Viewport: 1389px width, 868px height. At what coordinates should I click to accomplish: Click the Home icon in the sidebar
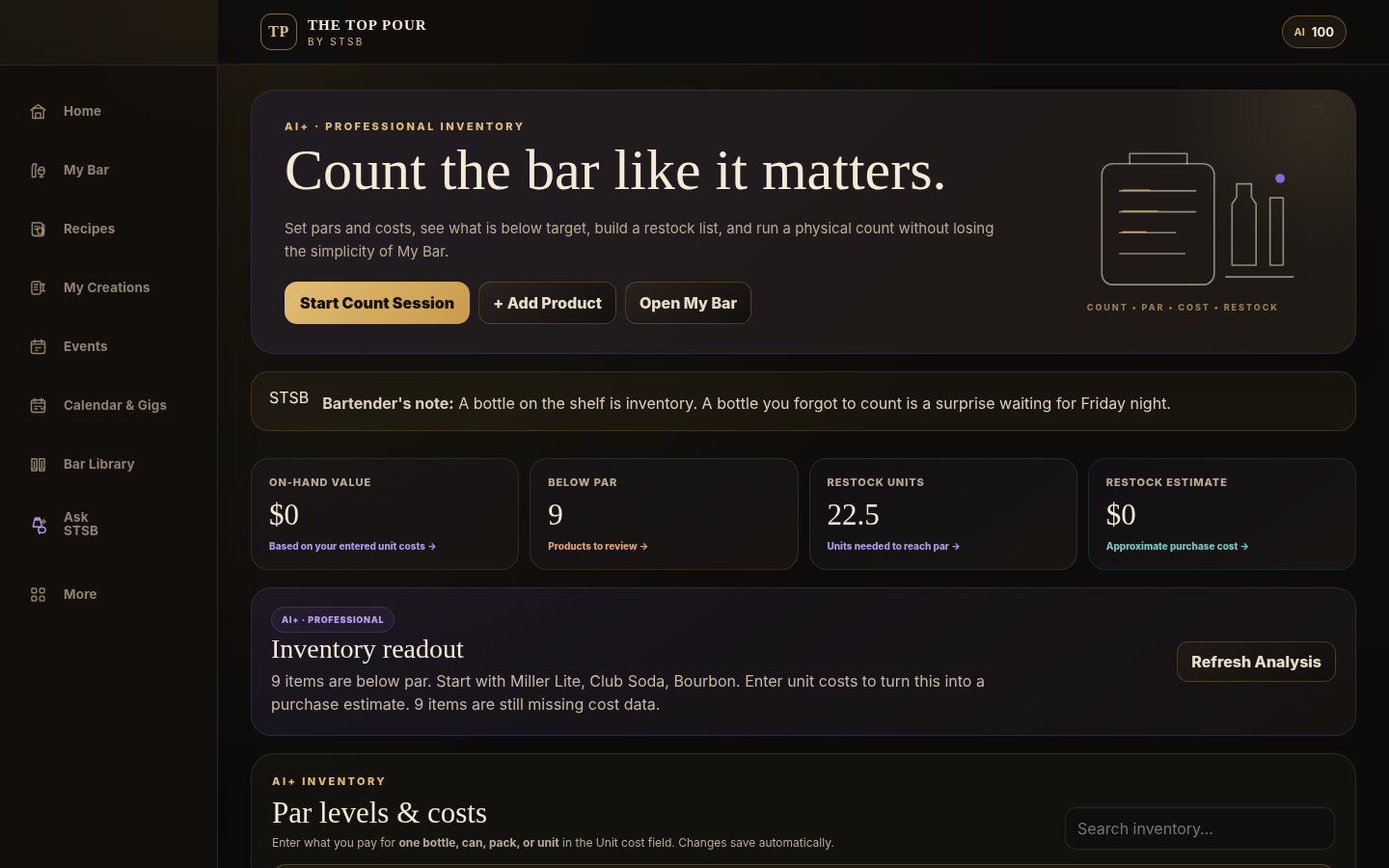tap(38, 112)
